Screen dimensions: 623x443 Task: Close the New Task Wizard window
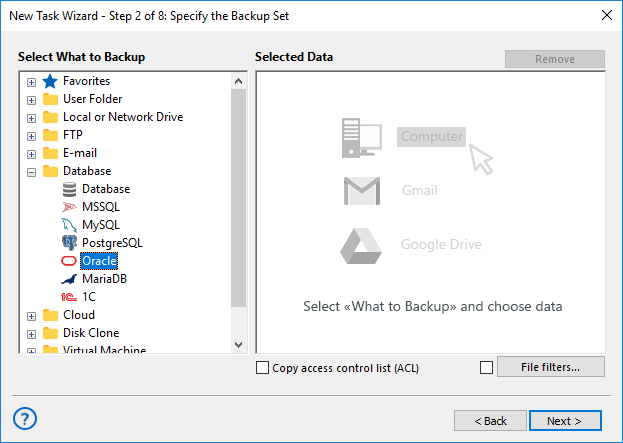click(607, 15)
